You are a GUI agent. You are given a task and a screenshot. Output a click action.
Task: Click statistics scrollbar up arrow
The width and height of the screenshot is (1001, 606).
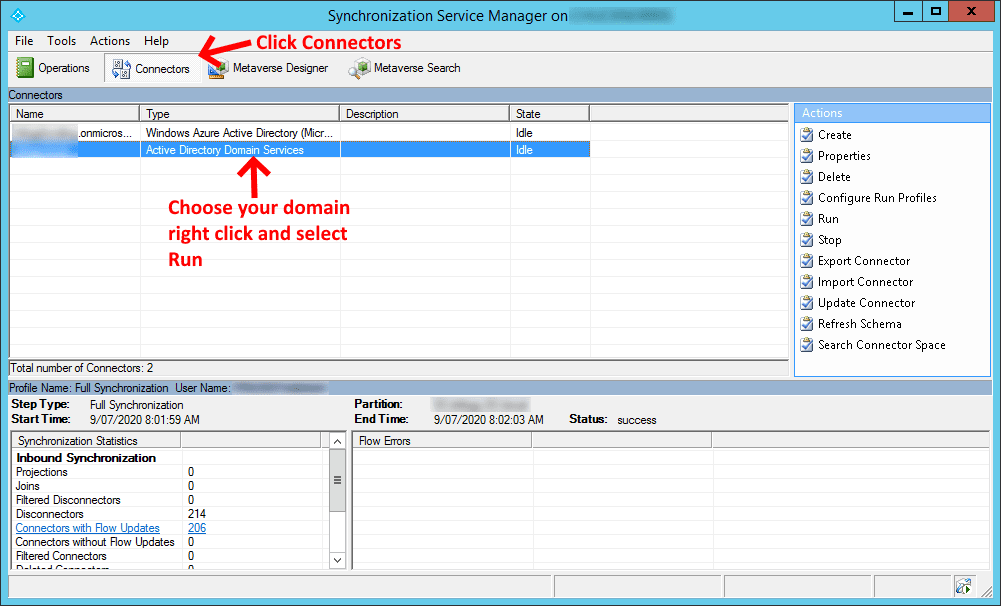coord(337,441)
